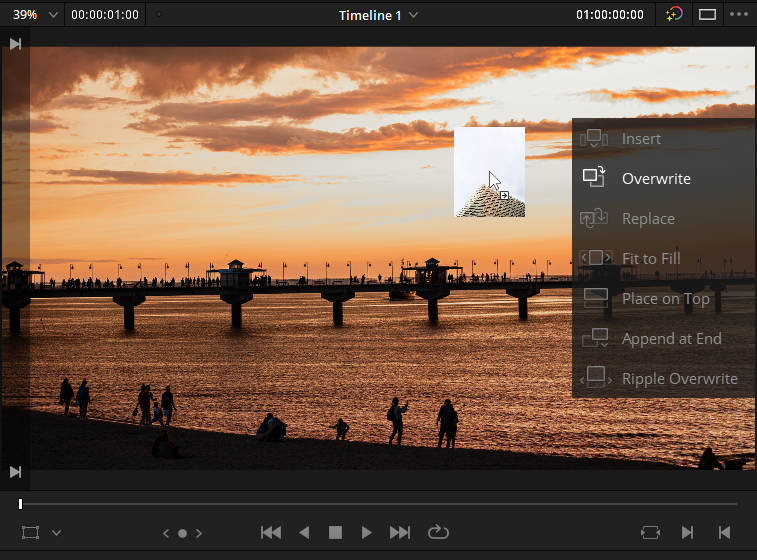Viewport: 757px width, 560px height.
Task: Stop playback
Action: (x=335, y=532)
